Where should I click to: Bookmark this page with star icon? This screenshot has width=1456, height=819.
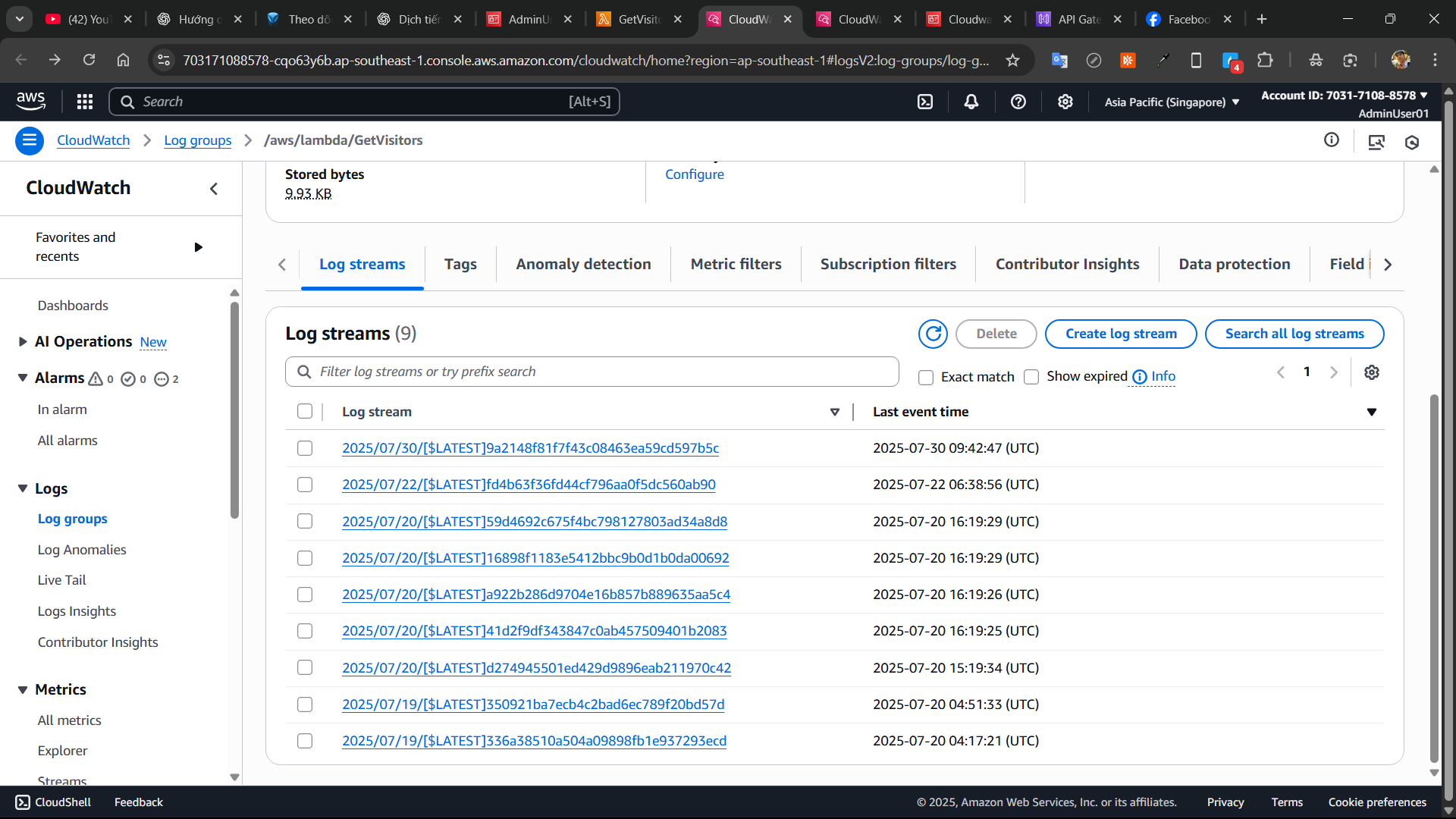[1012, 60]
